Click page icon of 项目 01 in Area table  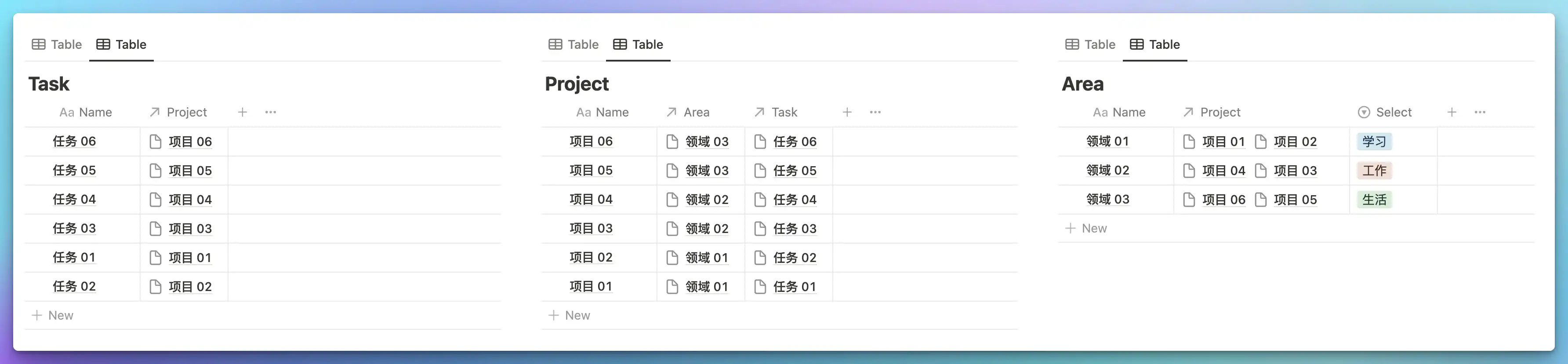click(1189, 141)
